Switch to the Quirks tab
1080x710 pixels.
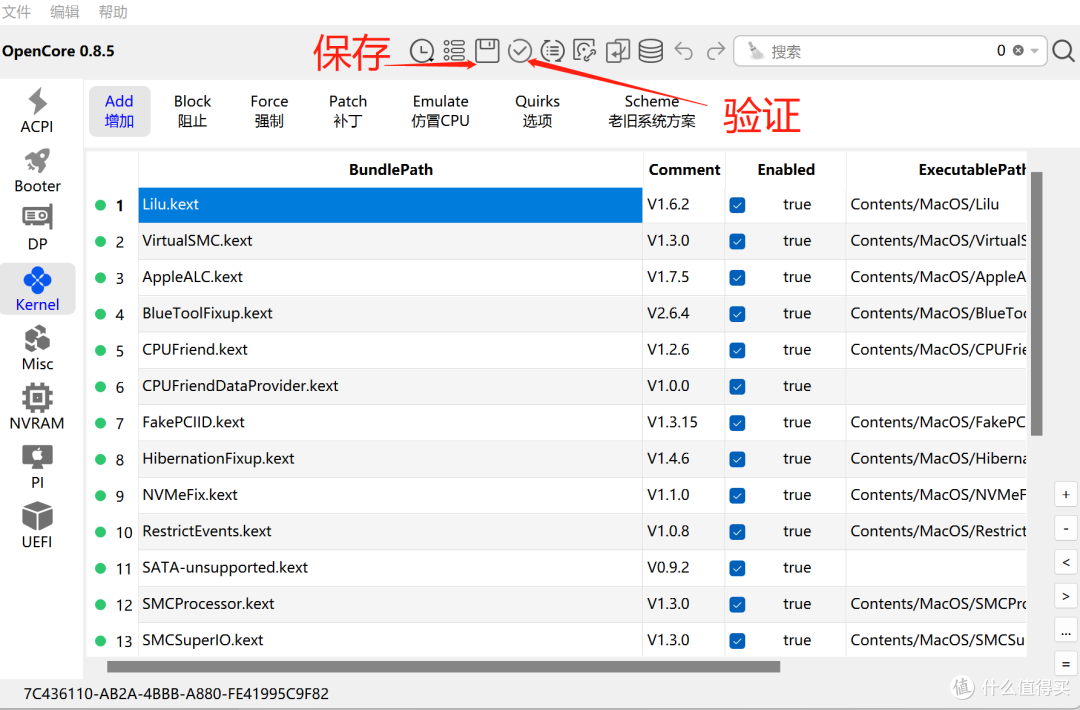(x=537, y=110)
